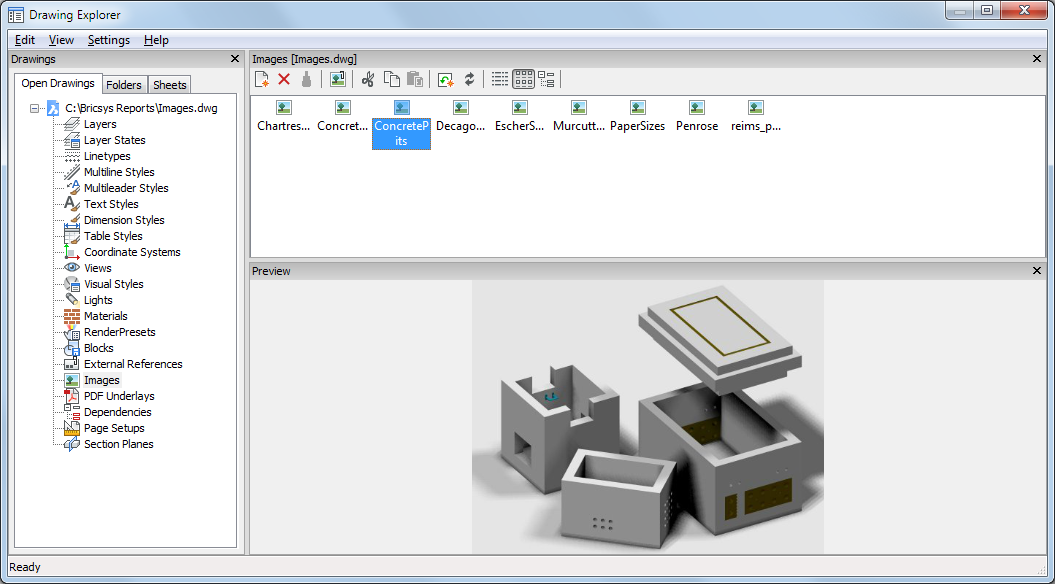Image resolution: width=1055 pixels, height=584 pixels.
Task: Select Lights in the drawing tree
Action: click(98, 300)
